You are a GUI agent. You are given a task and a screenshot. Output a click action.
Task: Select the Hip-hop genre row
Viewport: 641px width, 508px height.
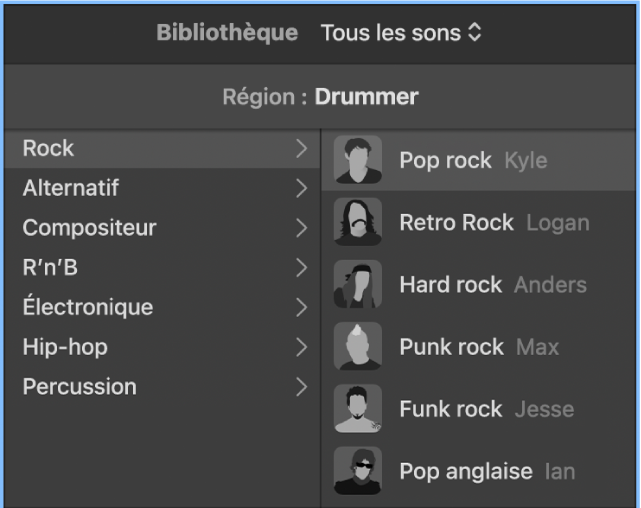pos(162,347)
